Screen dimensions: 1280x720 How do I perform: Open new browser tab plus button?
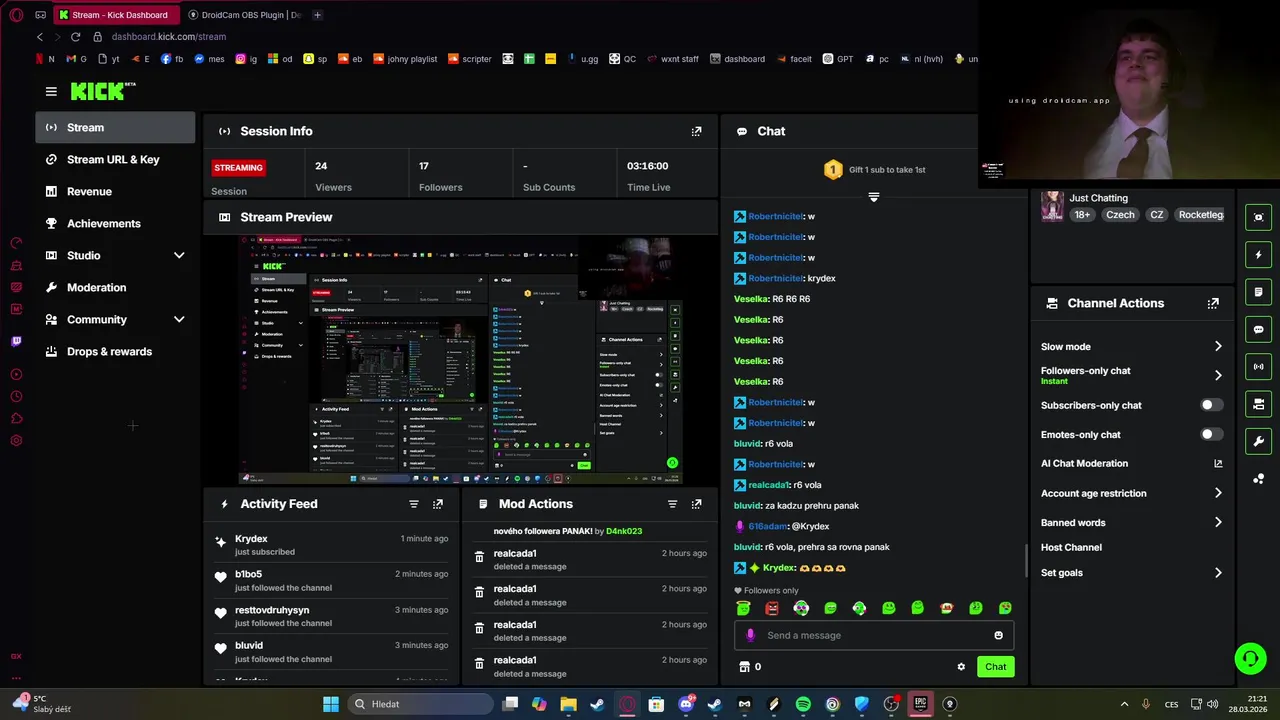(317, 15)
